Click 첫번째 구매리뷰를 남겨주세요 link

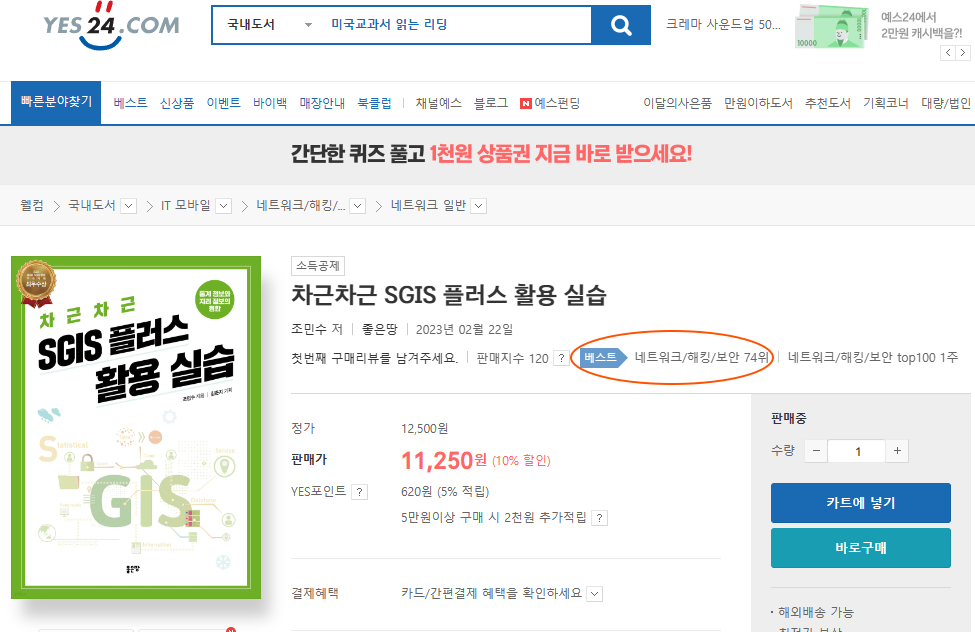pyautogui.click(x=374, y=358)
